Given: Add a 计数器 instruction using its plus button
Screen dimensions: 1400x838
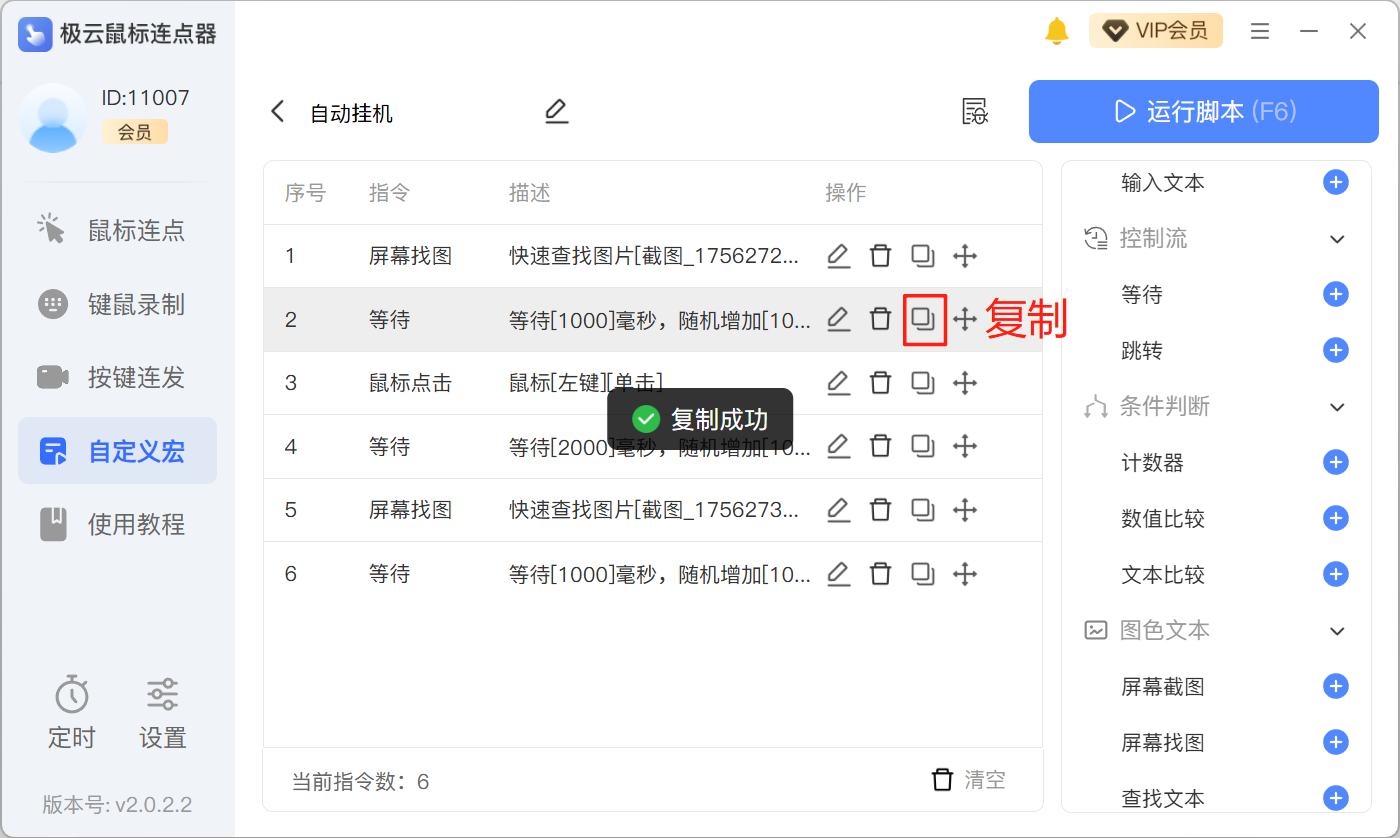Looking at the screenshot, I should pyautogui.click(x=1335, y=462).
